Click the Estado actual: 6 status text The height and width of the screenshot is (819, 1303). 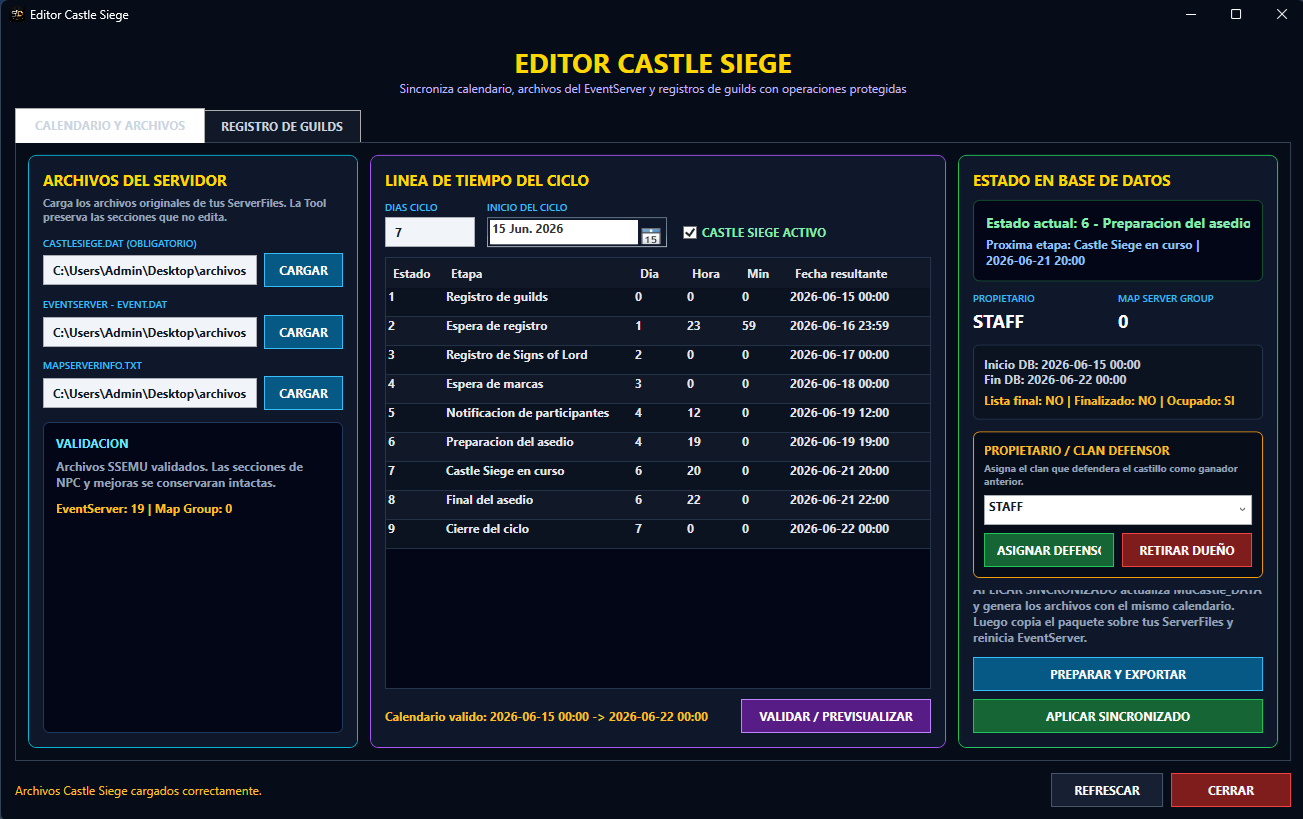1118,223
